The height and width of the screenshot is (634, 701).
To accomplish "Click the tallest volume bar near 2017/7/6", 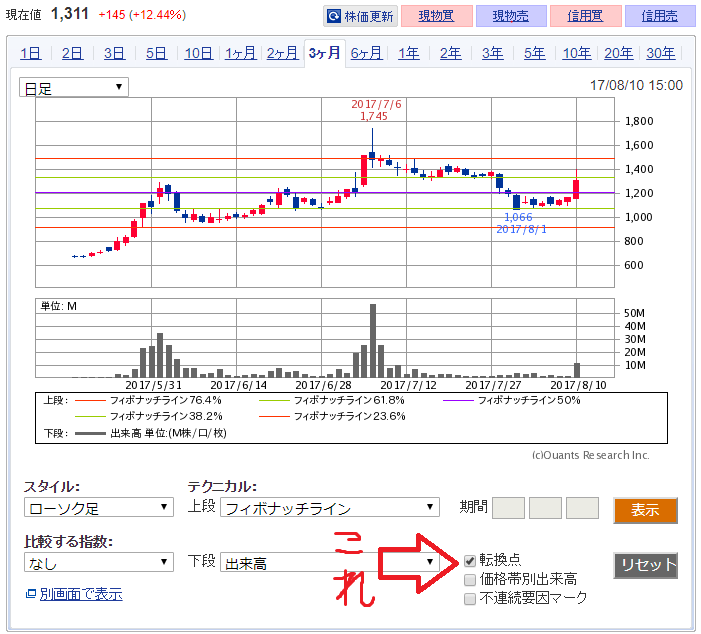I will pos(373,341).
